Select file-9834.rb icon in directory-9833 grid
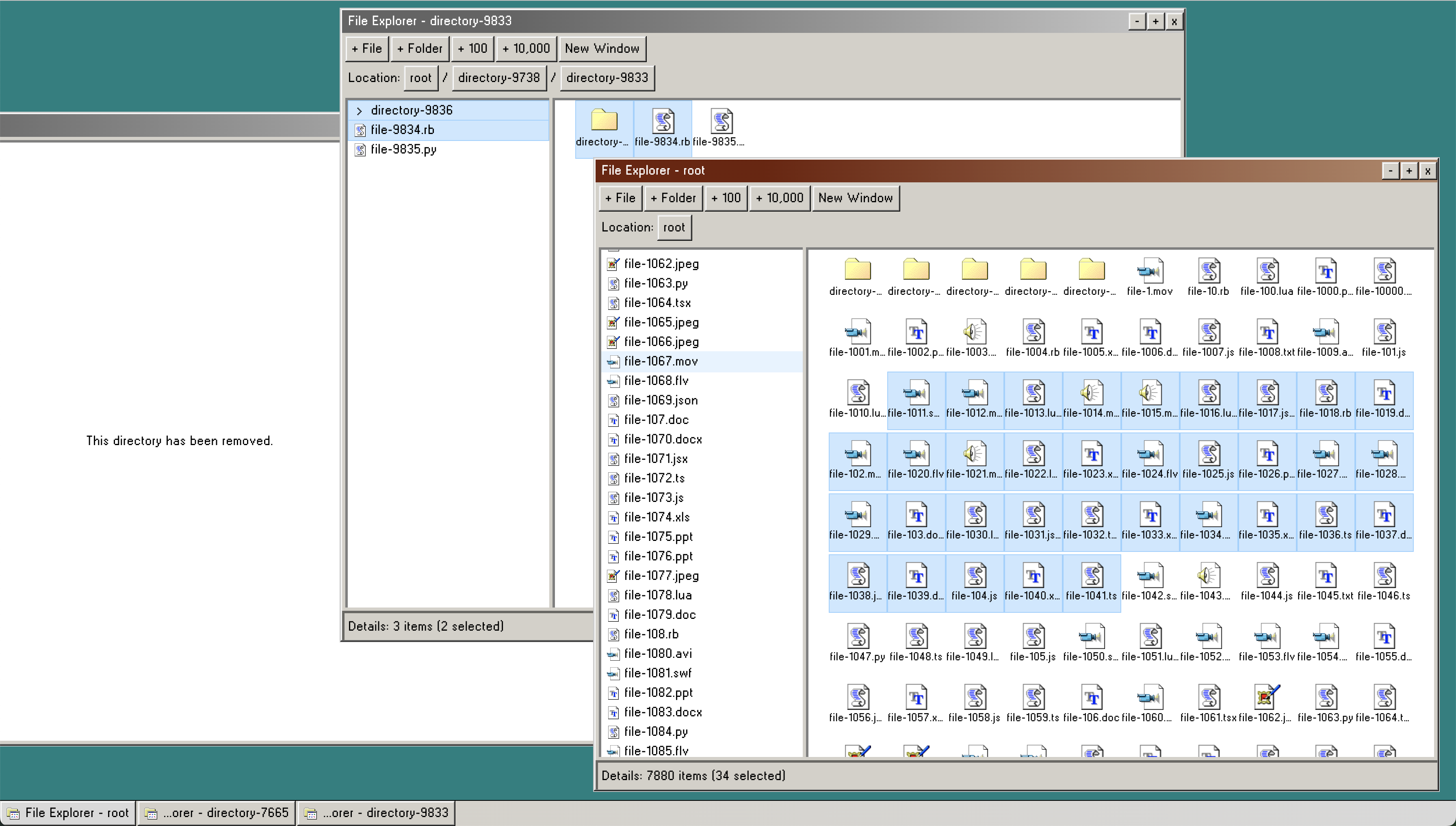1456x826 pixels. click(662, 121)
